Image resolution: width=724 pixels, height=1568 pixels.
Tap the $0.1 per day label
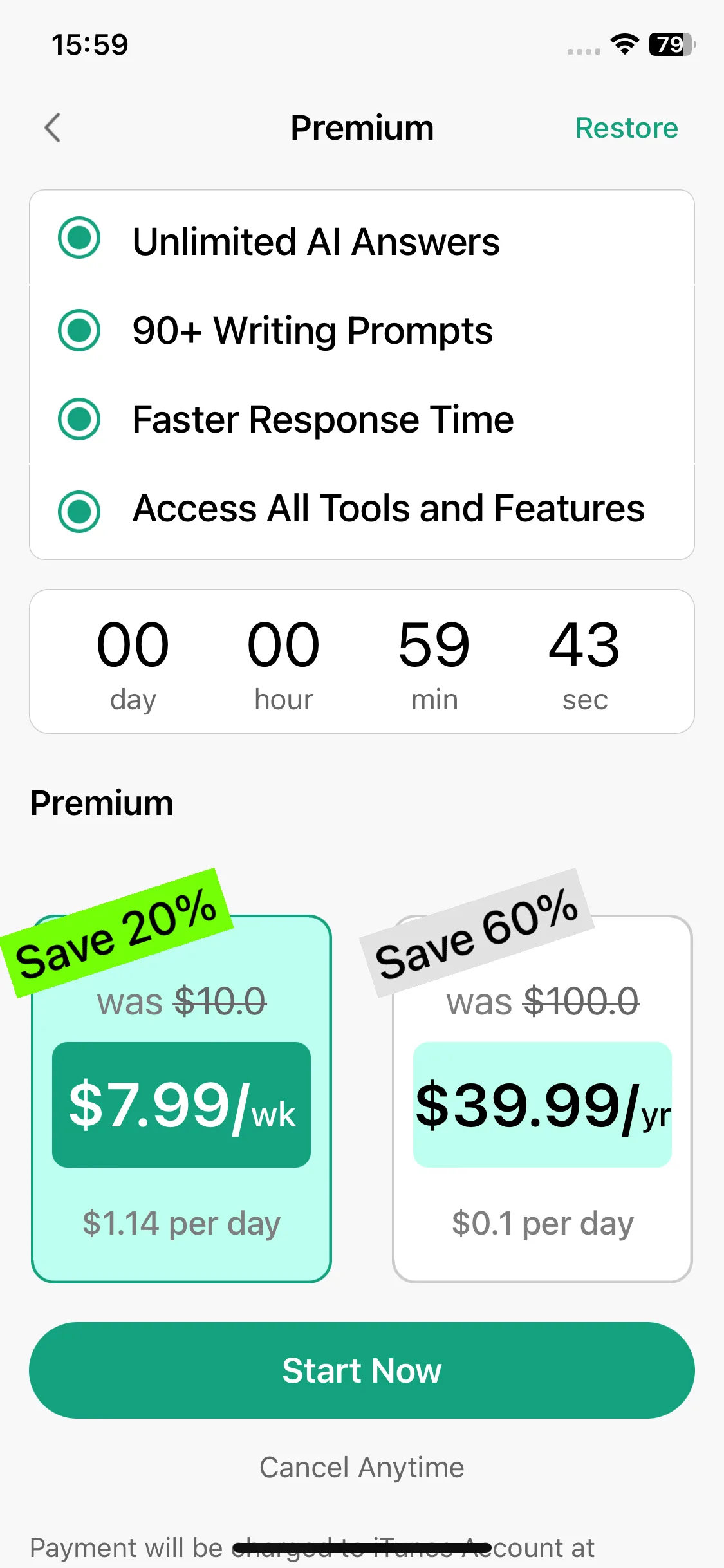(543, 1223)
